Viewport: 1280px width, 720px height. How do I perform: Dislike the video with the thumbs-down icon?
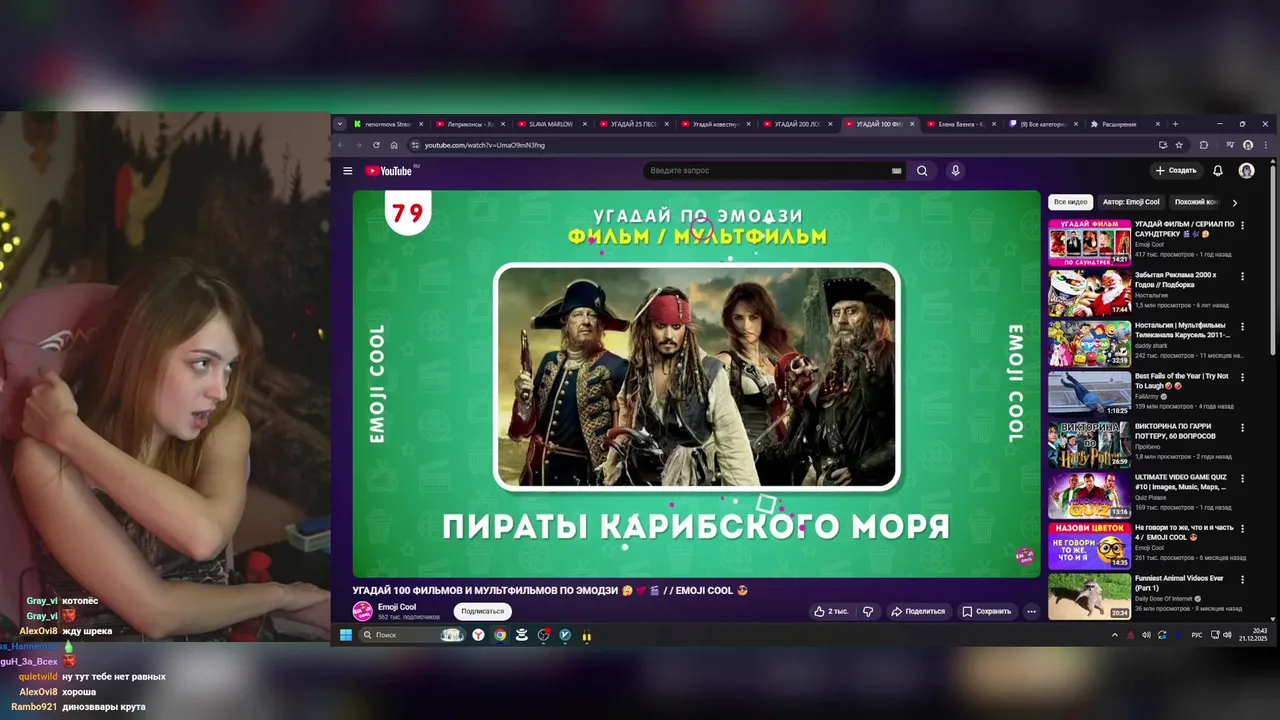[x=868, y=611]
